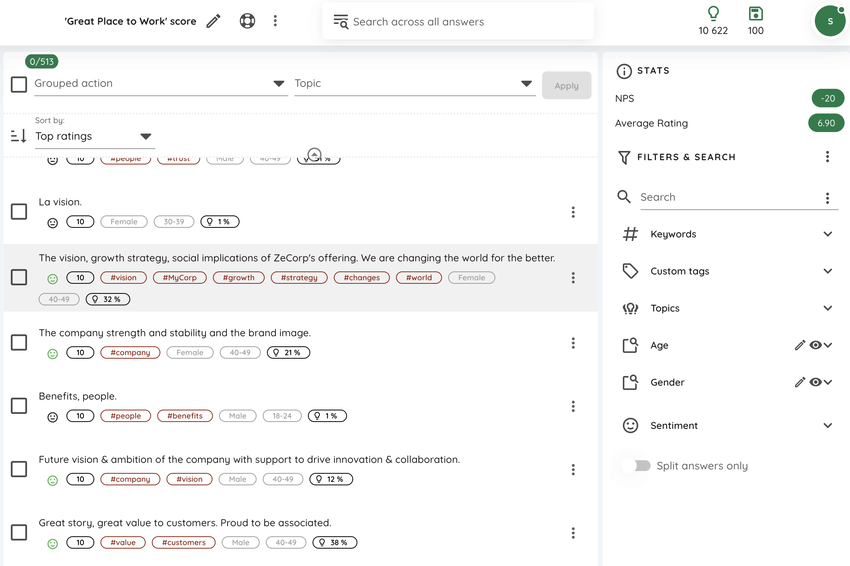Expand the Keywords filter section
The image size is (850, 566).
tap(727, 234)
